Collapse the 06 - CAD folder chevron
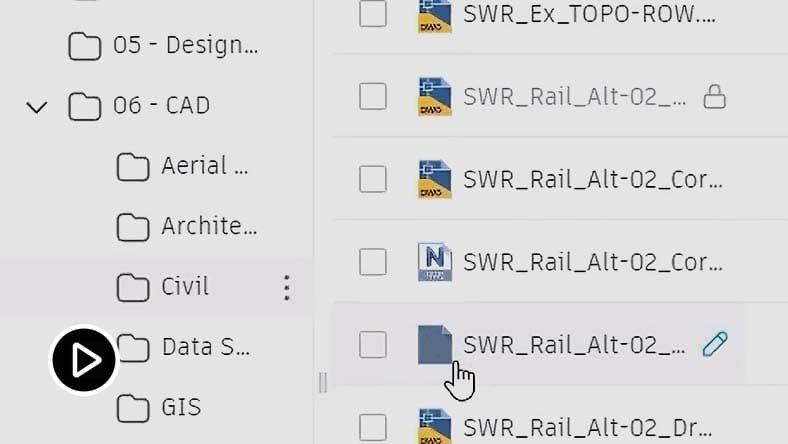Viewport: 788px width, 444px height. 36,107
